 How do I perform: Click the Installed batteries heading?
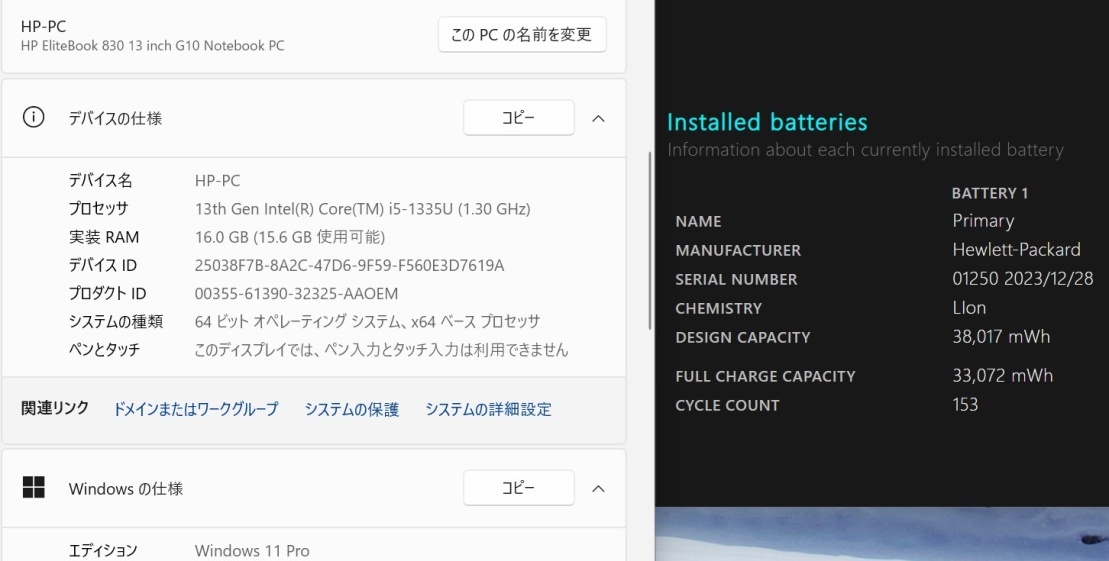[x=767, y=122]
